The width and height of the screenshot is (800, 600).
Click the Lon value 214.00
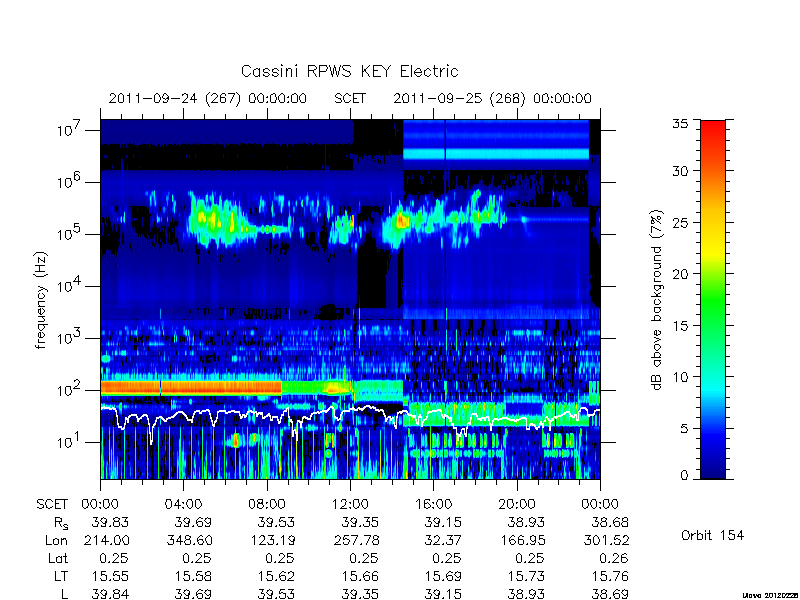[x=106, y=540]
